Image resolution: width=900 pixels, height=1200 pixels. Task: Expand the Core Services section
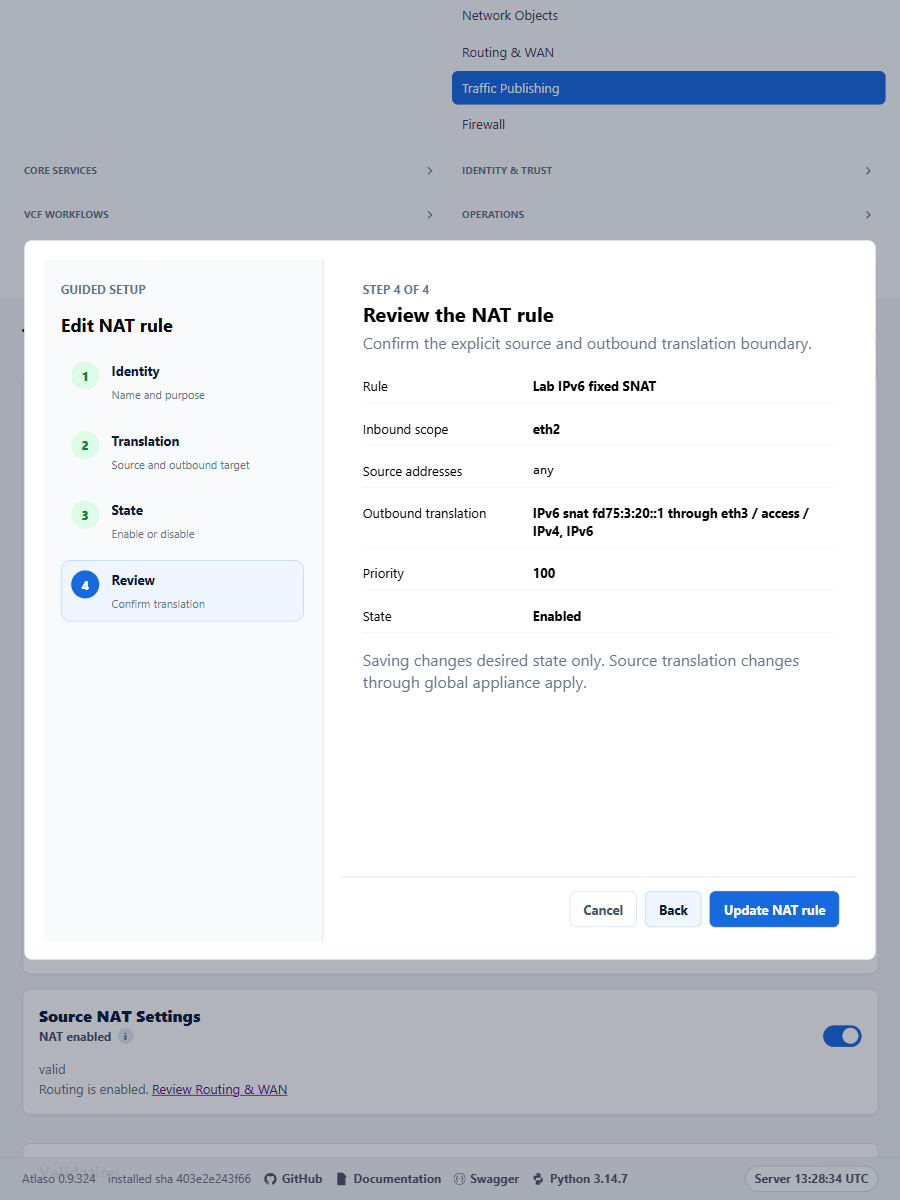(229, 171)
